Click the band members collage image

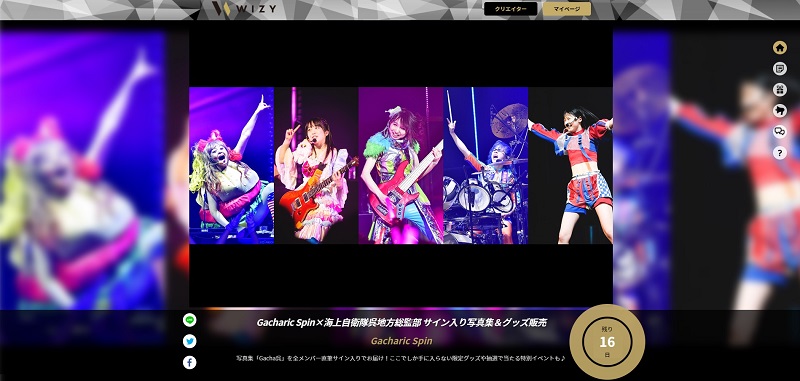pyautogui.click(x=401, y=165)
